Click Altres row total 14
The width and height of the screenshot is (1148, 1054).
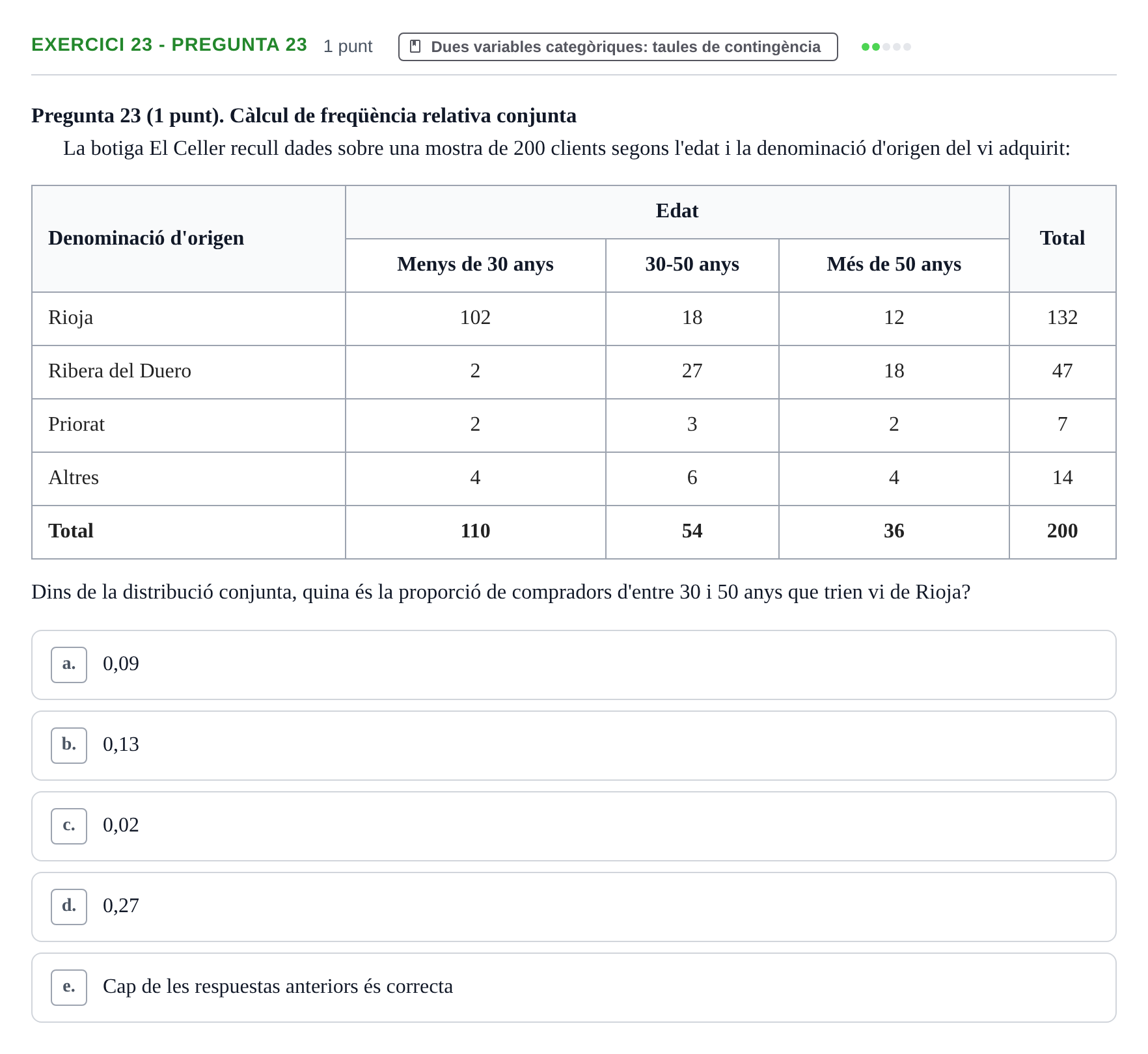pos(1062,478)
